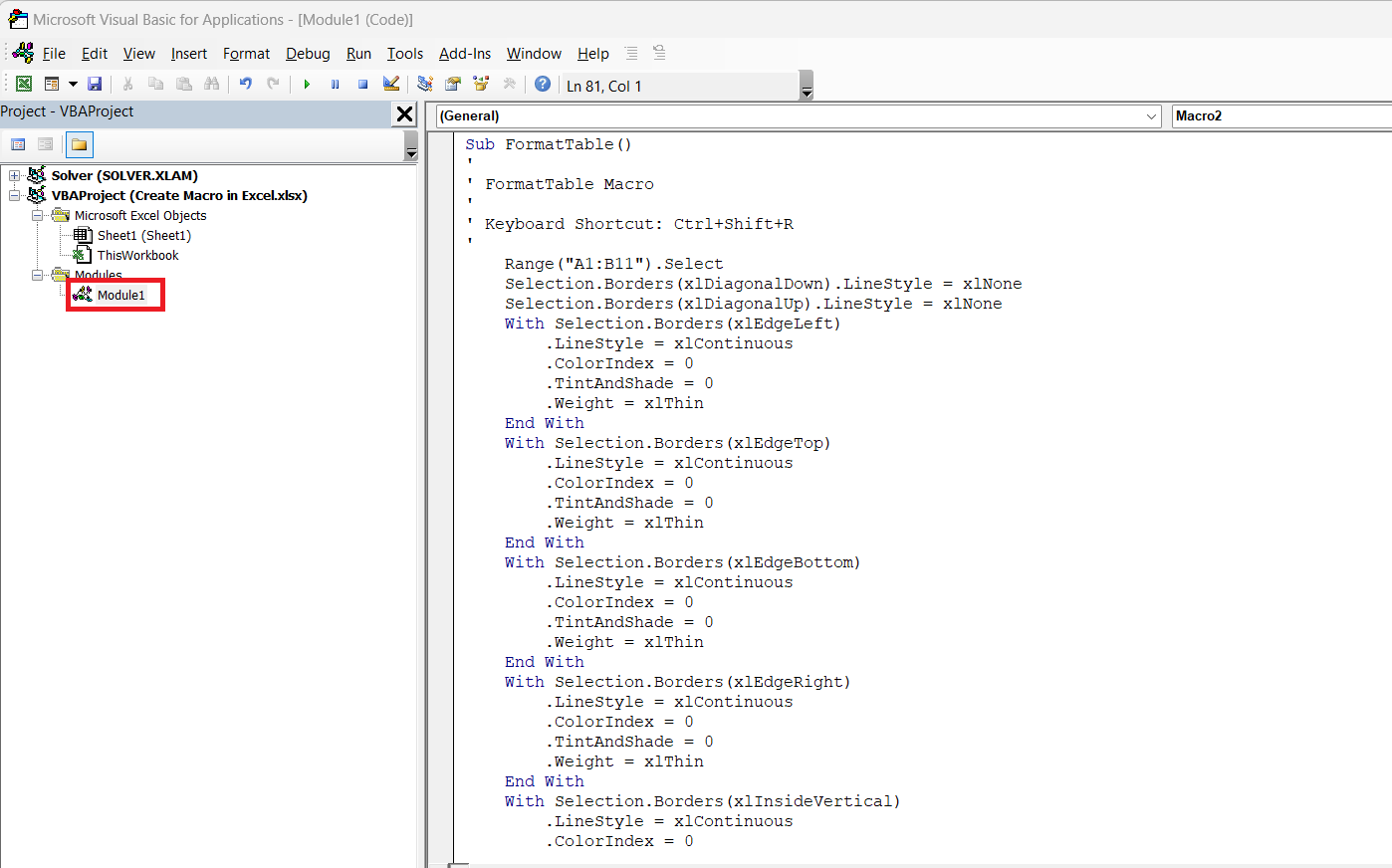Screen dimensions: 1392x868
Task: Select ThisWorkbook in project tree
Action: [137, 255]
